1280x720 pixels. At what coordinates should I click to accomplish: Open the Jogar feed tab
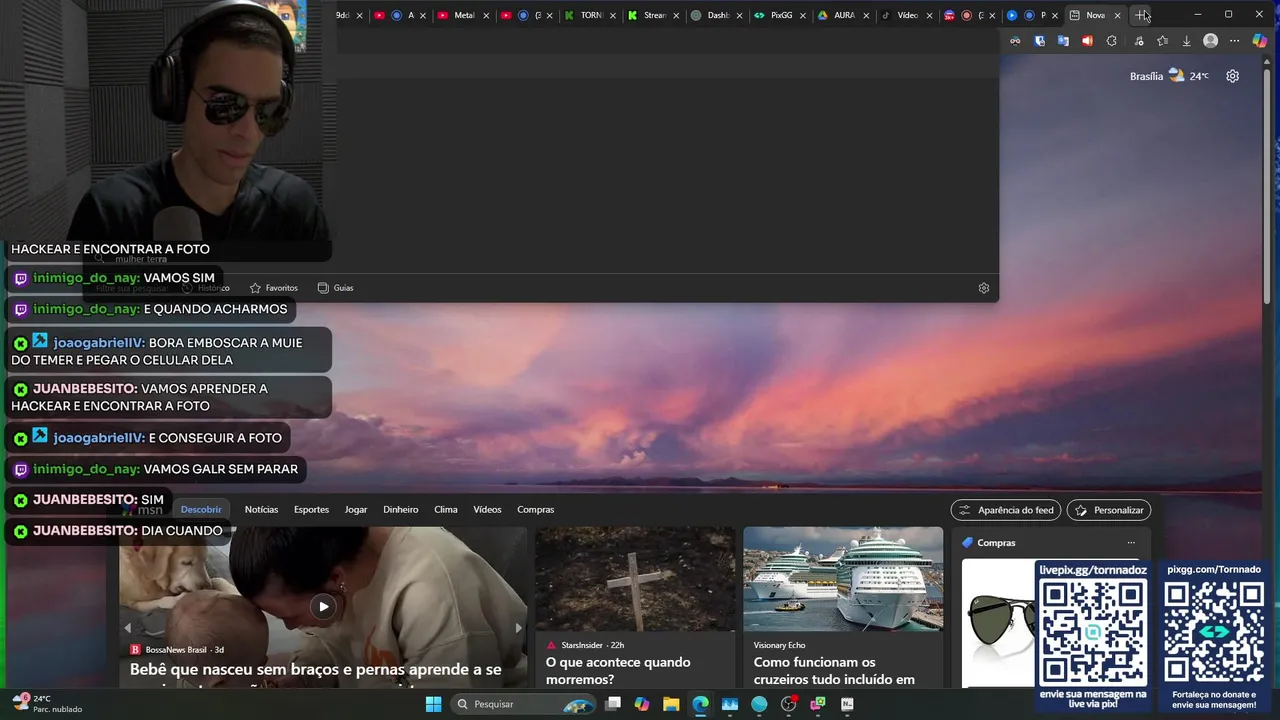click(x=356, y=509)
